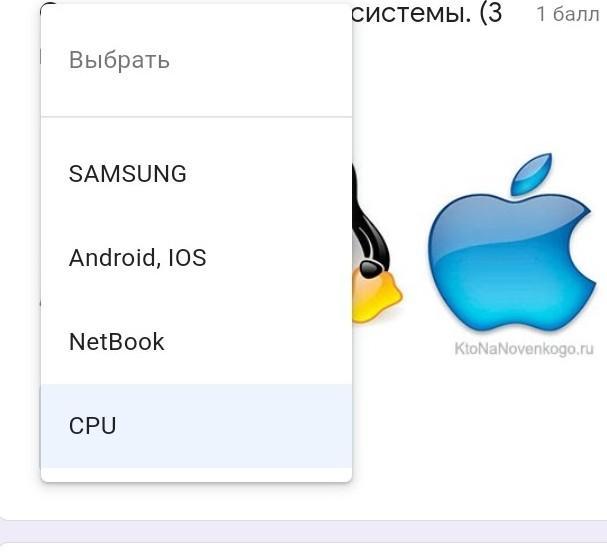Click the 1 балл points label
Screen dimensions: 607x557
568,14
